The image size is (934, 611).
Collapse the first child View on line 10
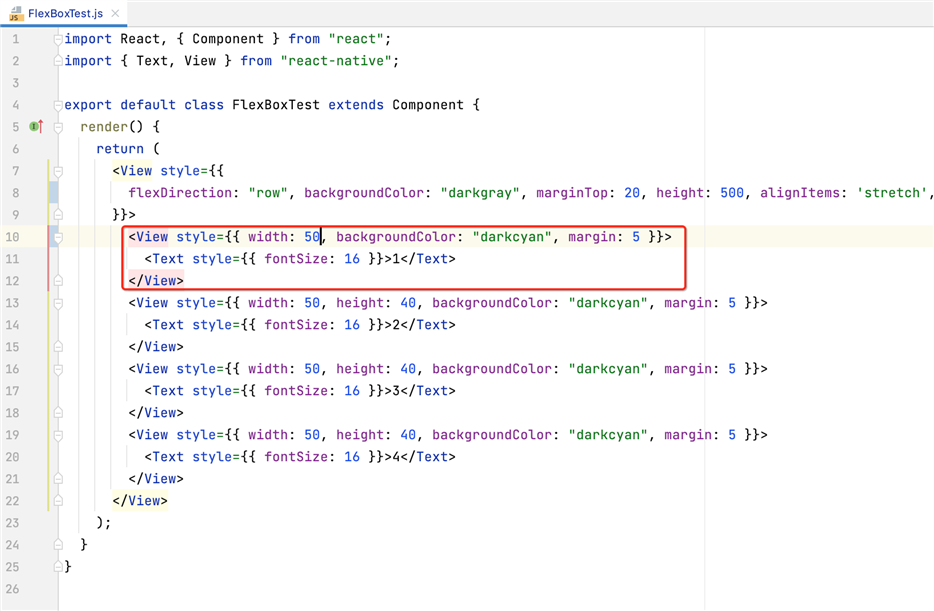[x=58, y=237]
